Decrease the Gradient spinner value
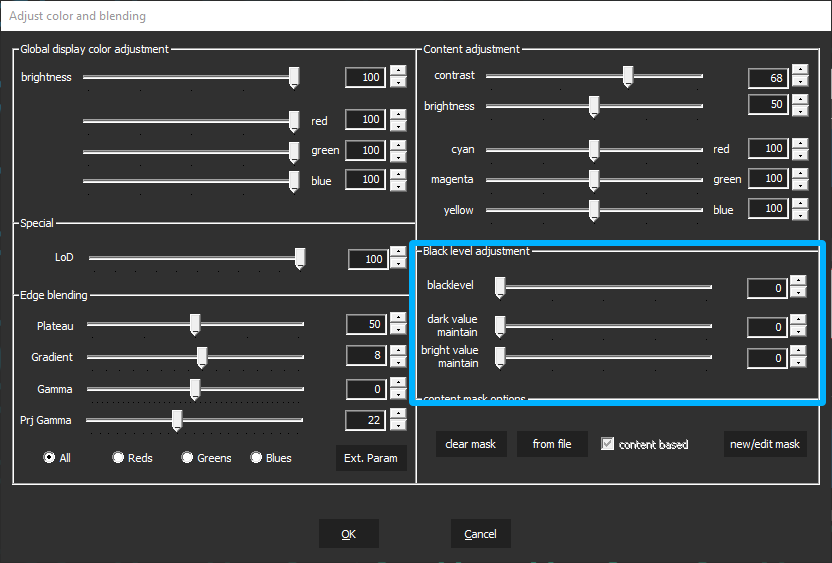Image resolution: width=832 pixels, height=563 pixels. point(398,362)
